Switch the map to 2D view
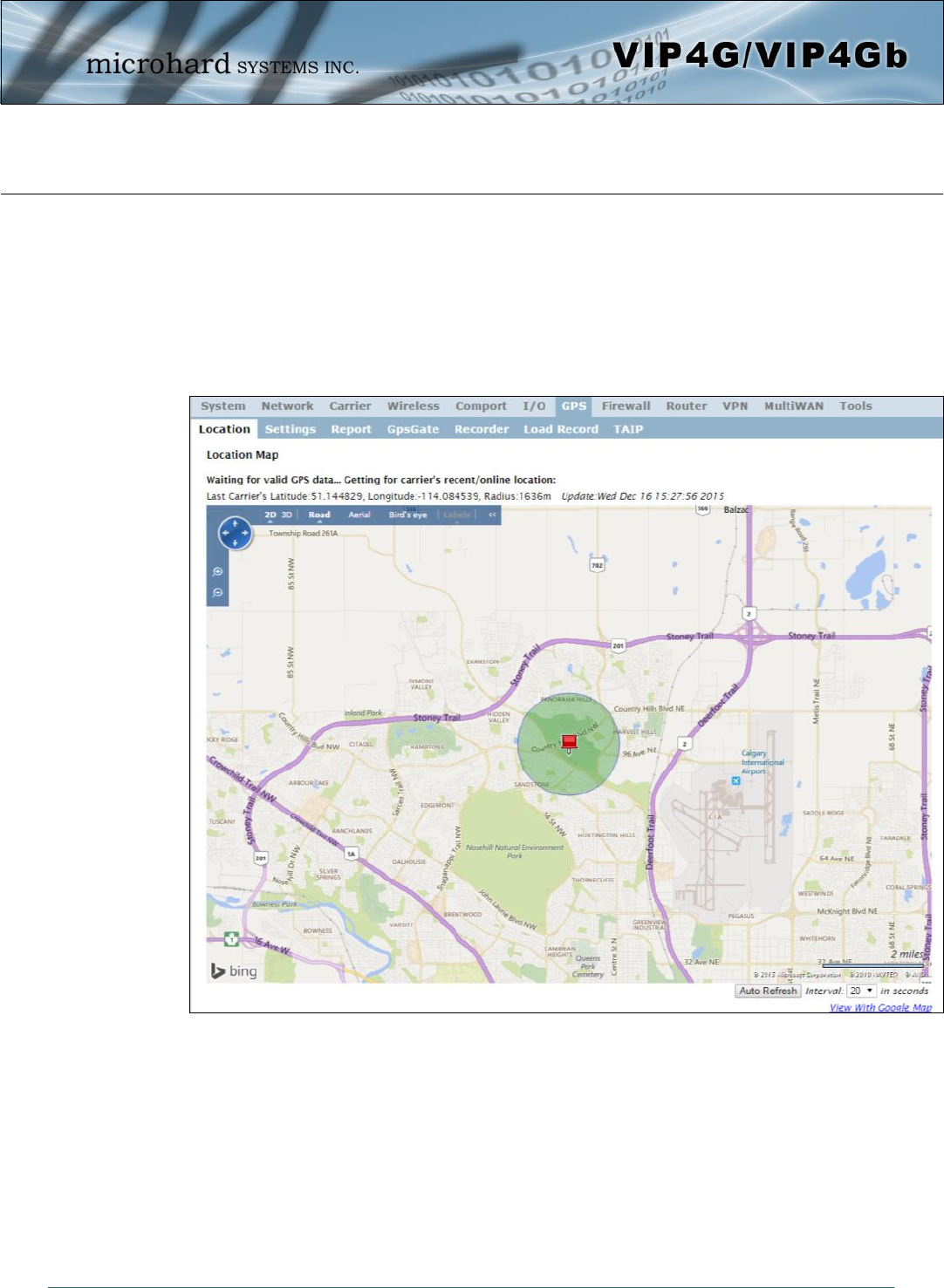Screen dimensions: 944x1288 [x=270, y=515]
